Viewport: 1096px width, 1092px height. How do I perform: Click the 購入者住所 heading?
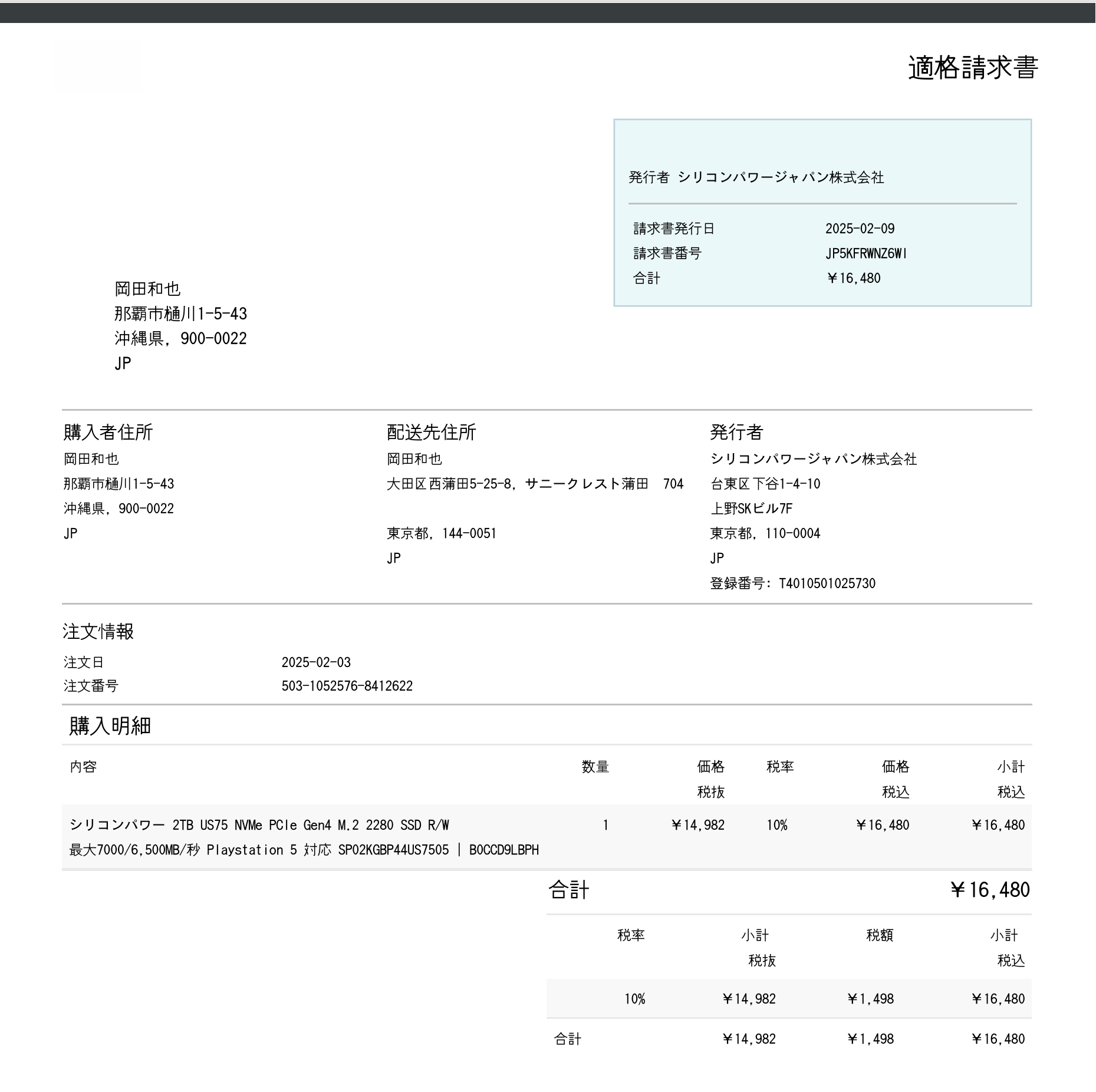click(x=108, y=433)
